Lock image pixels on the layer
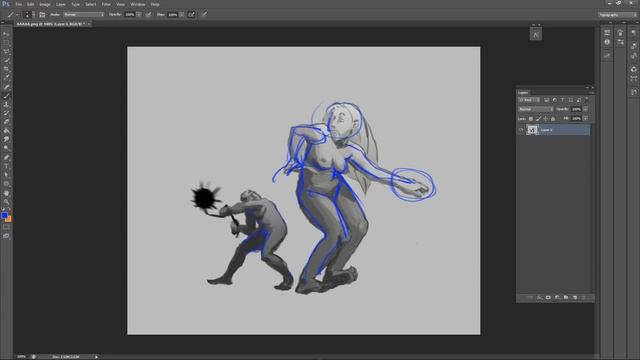 pyautogui.click(x=538, y=119)
